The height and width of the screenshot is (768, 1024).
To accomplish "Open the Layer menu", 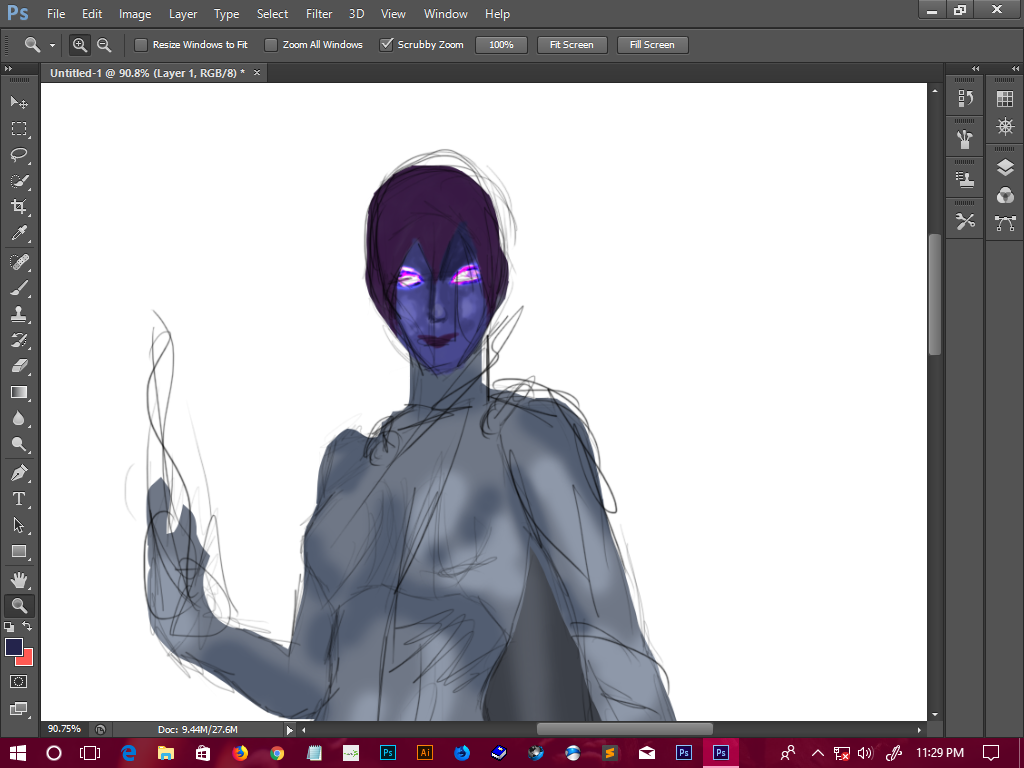I will (x=182, y=14).
